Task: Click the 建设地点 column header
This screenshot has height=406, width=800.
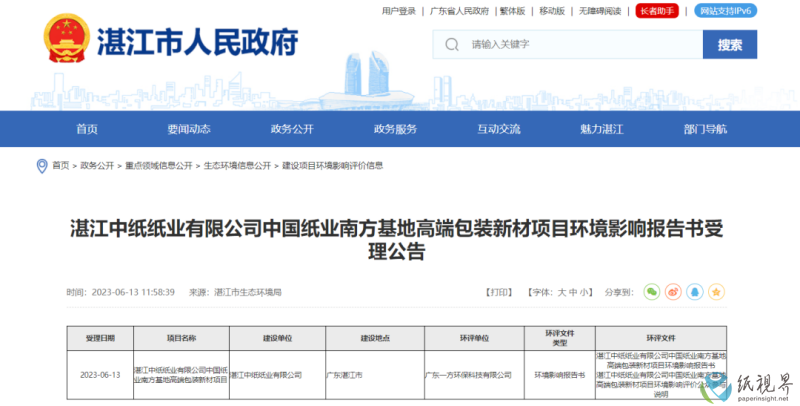Action: [375, 338]
